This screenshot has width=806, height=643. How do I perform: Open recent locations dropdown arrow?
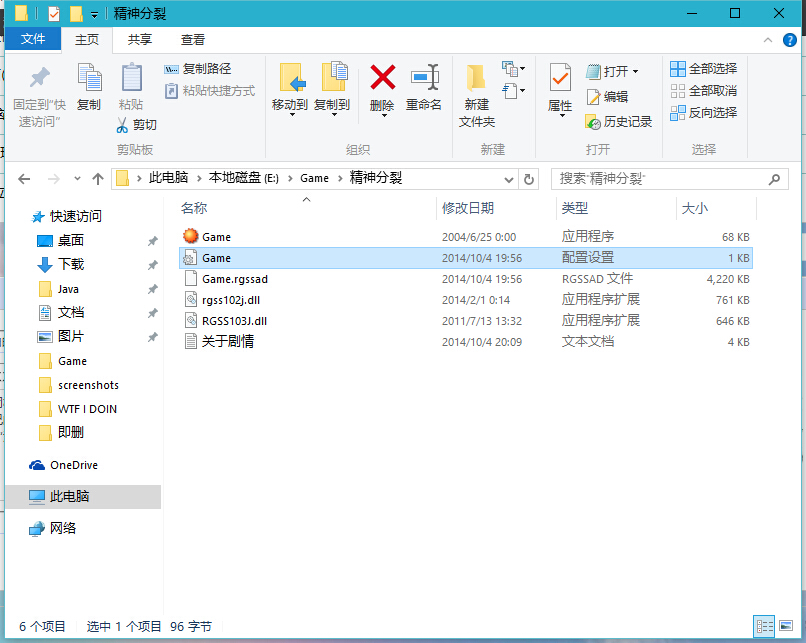click(x=77, y=178)
